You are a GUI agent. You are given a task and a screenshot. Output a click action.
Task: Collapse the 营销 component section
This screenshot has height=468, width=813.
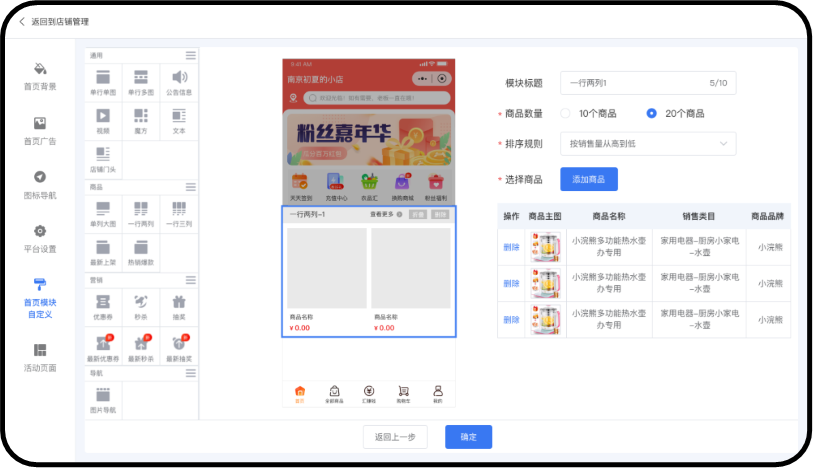click(x=190, y=280)
